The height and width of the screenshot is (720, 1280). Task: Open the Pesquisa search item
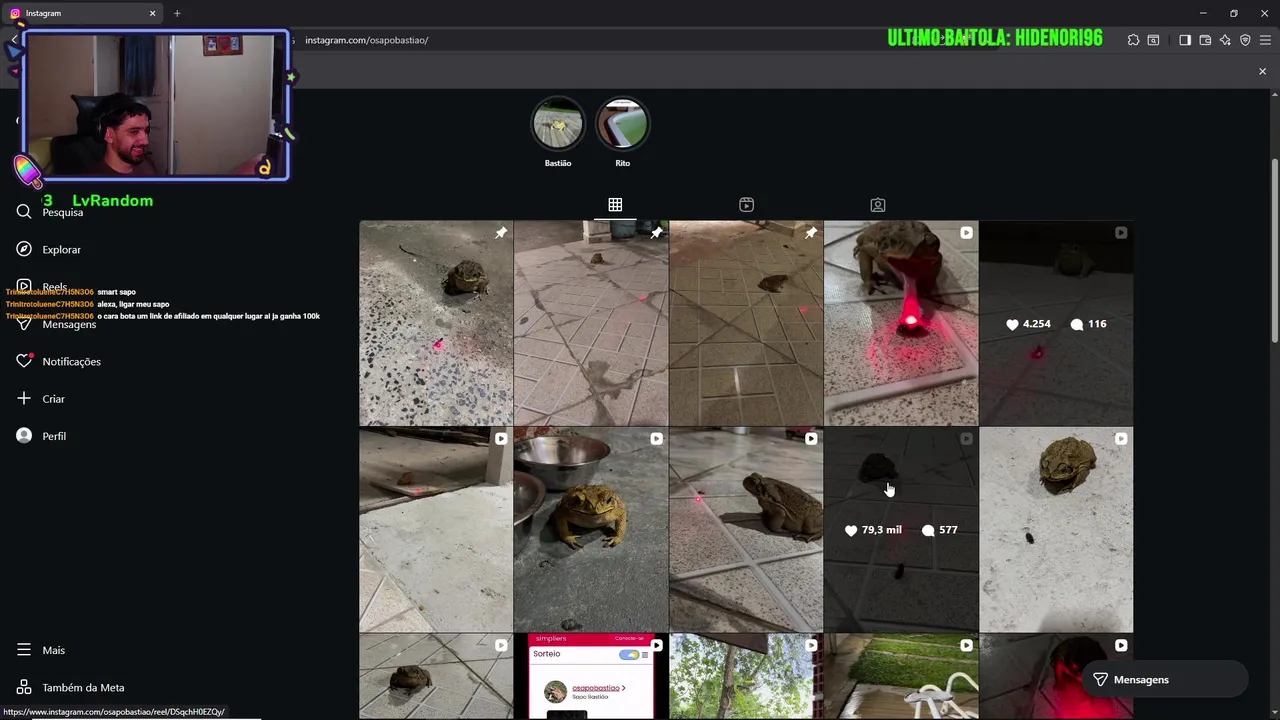[50, 212]
